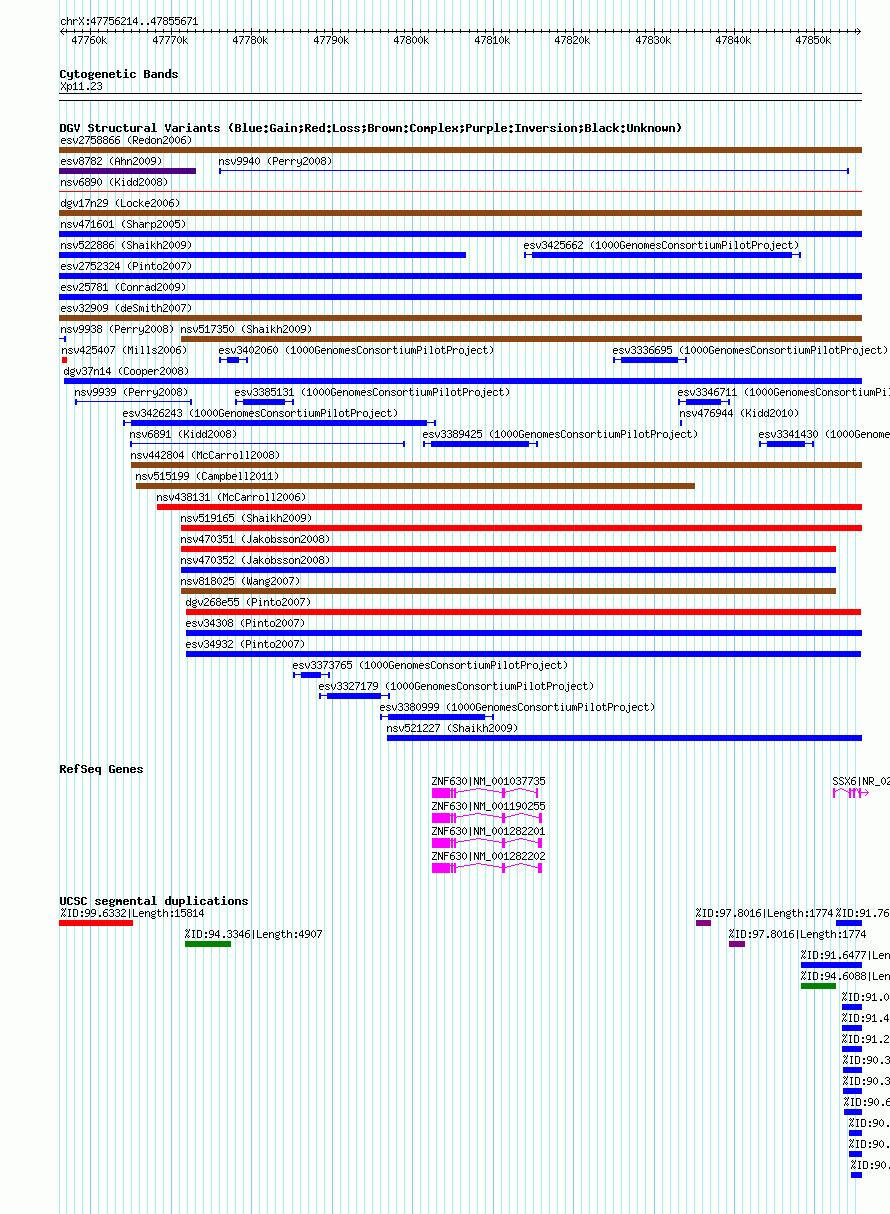Click the esv3389425 blue feature bar
The height and width of the screenshot is (1214, 890).
480,444
